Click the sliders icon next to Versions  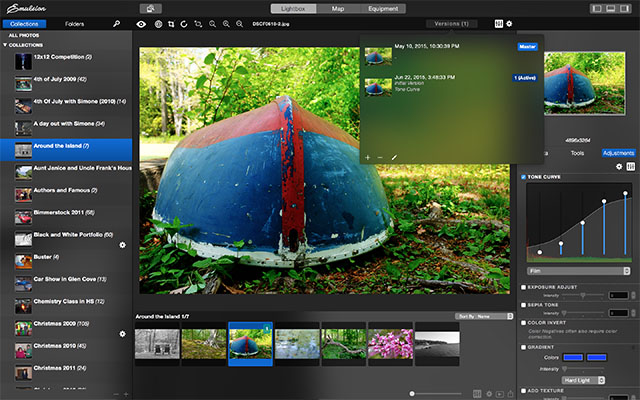(x=498, y=24)
